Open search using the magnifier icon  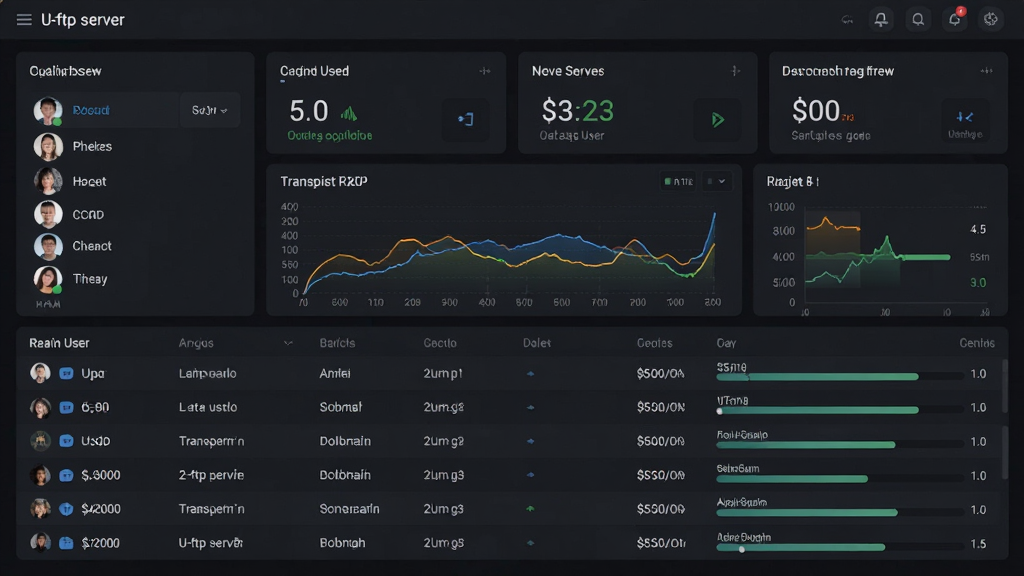click(x=918, y=20)
